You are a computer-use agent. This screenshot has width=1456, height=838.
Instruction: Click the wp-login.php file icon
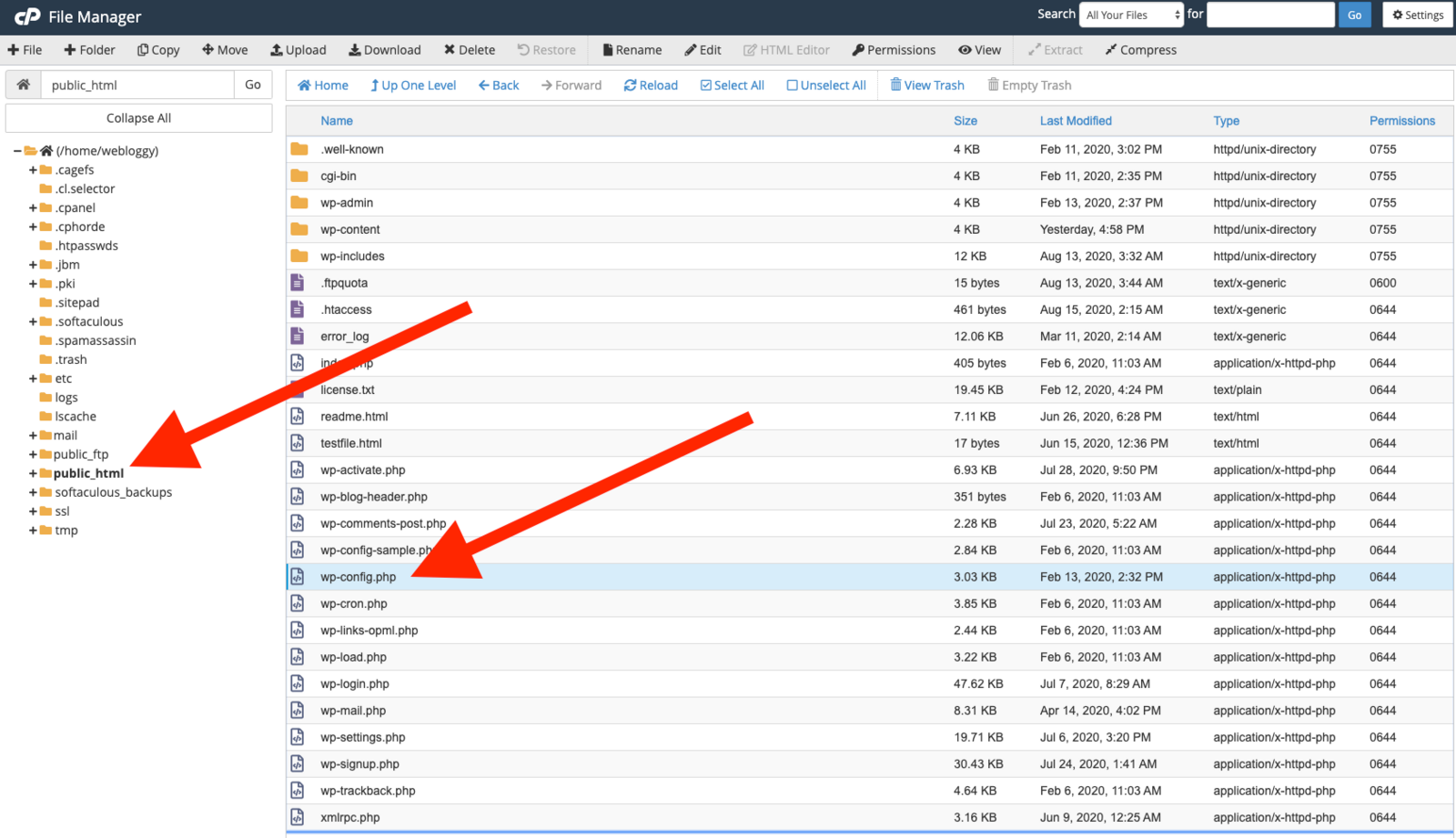[x=297, y=683]
